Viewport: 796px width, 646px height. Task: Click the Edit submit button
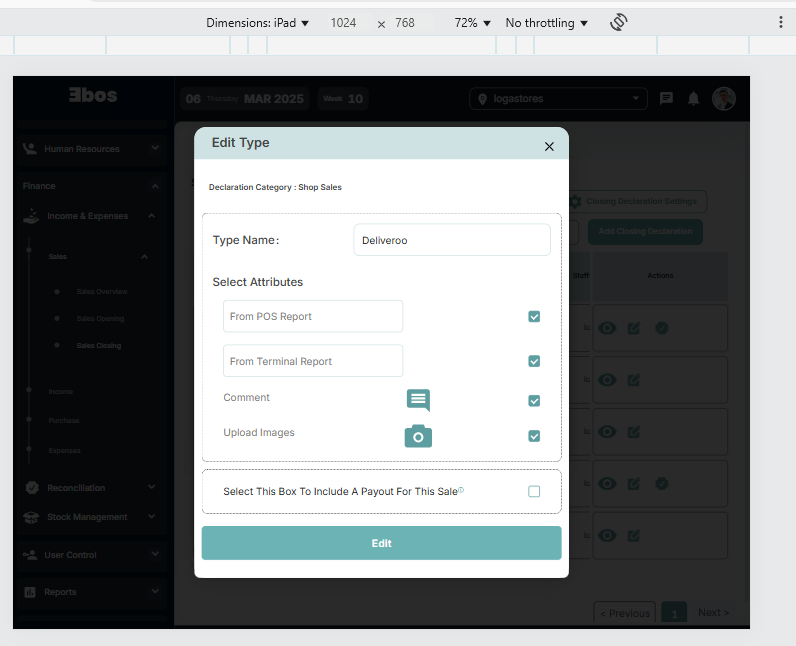(381, 543)
